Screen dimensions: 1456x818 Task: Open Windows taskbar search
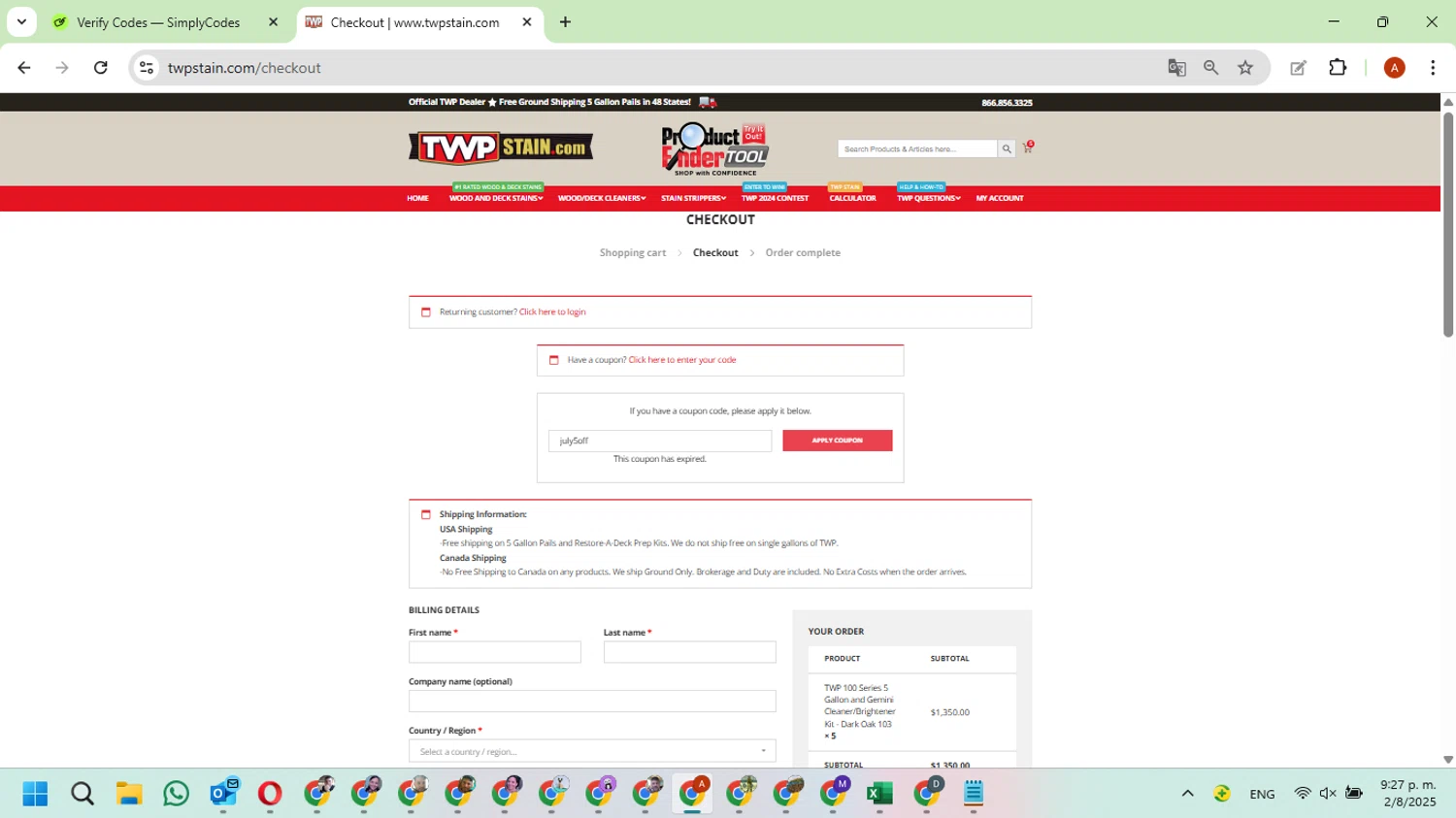click(x=83, y=794)
